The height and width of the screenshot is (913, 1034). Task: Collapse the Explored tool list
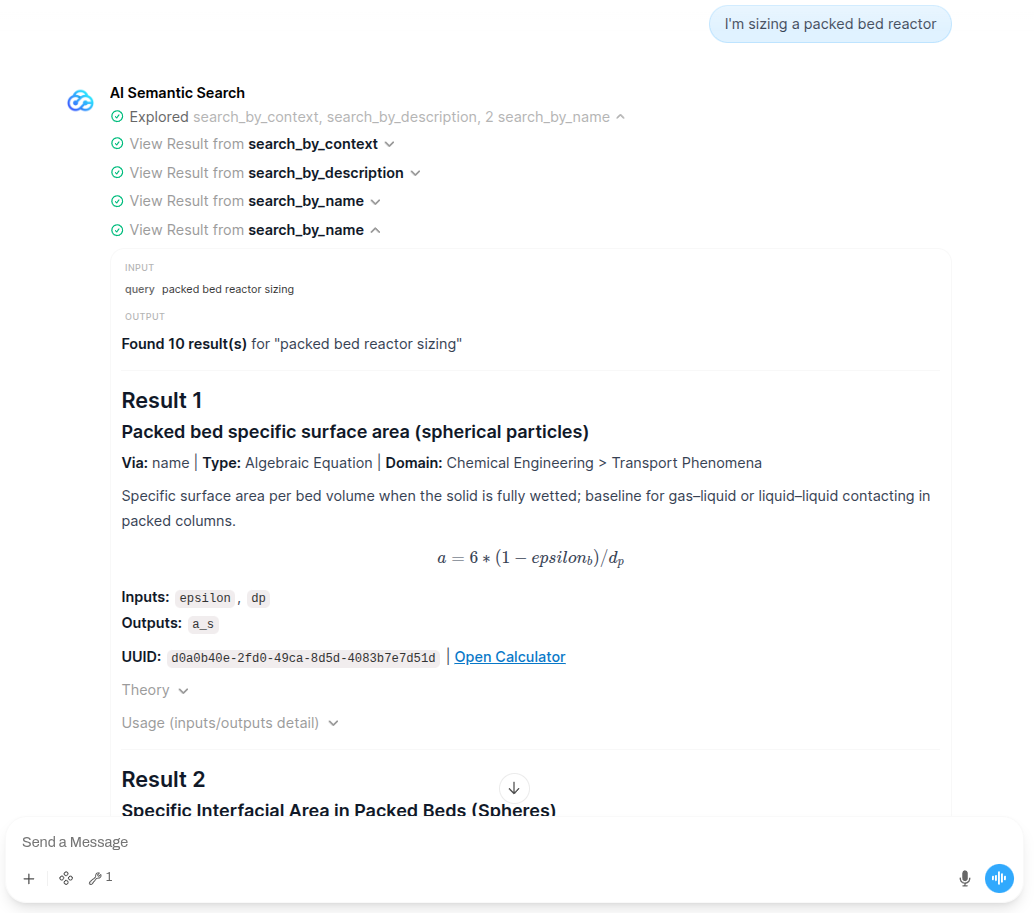tap(621, 116)
